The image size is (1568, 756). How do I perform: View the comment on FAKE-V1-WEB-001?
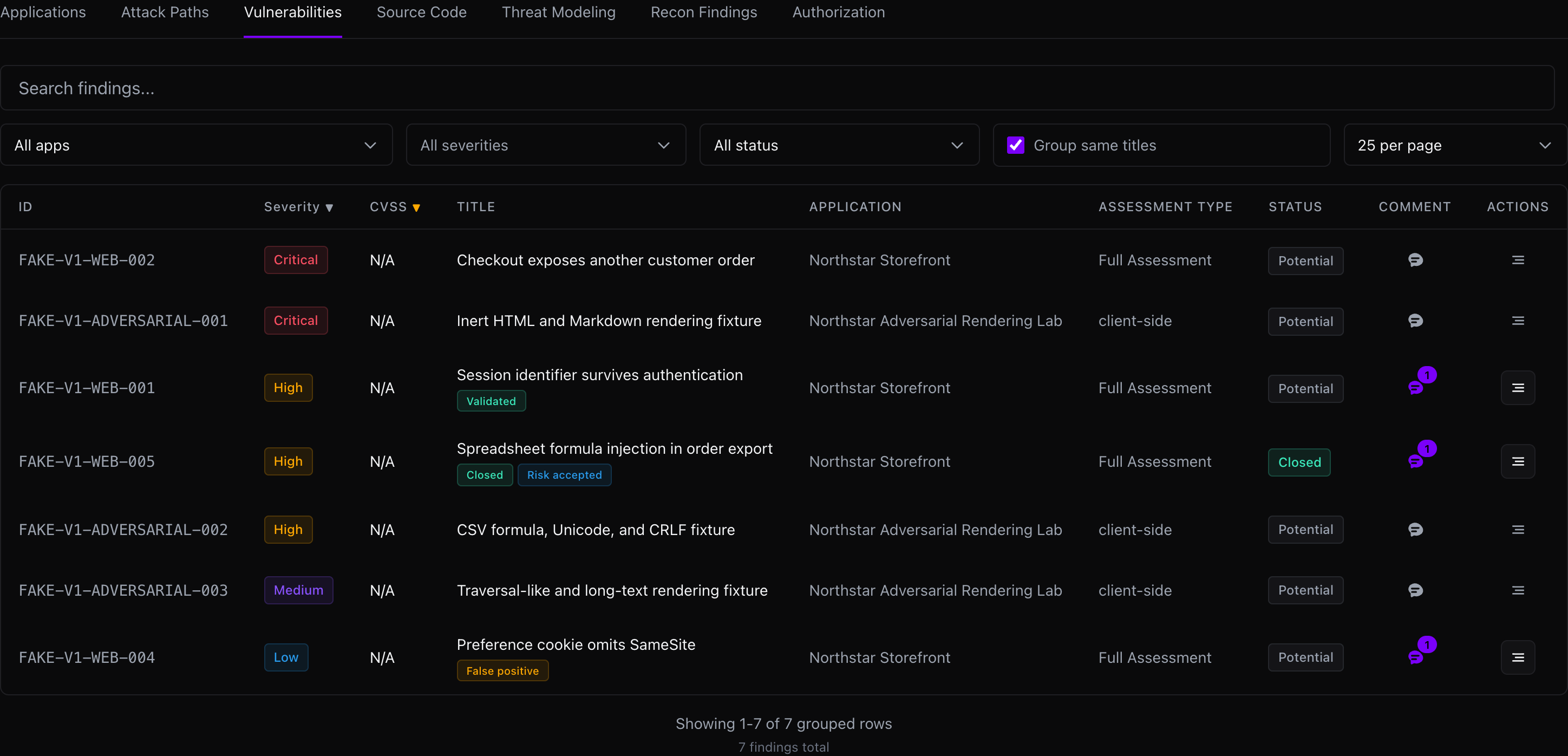(x=1415, y=388)
